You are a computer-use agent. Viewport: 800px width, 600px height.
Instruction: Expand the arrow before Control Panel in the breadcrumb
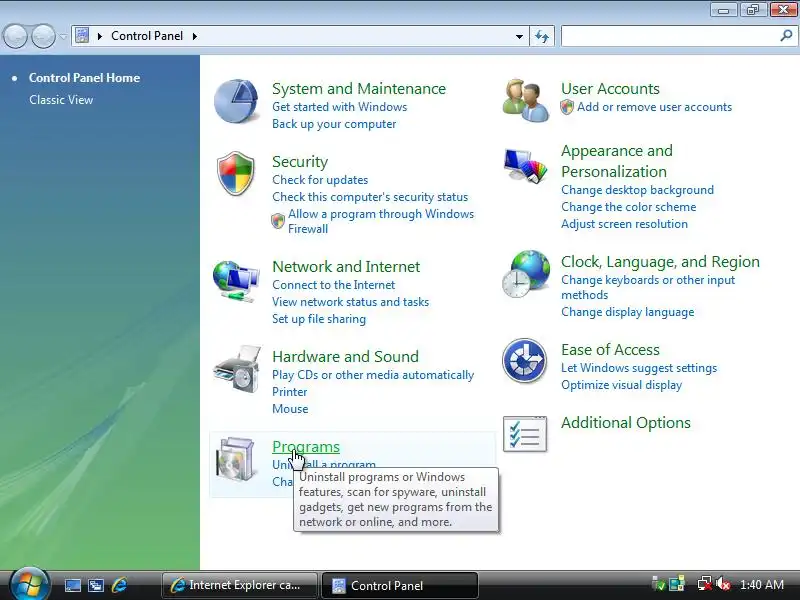point(99,36)
